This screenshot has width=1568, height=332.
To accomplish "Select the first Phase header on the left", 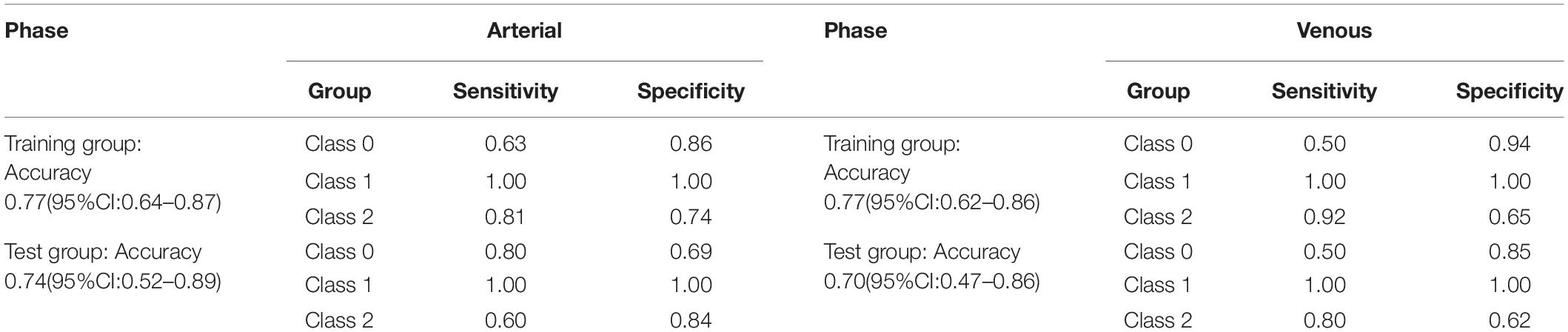I will (x=36, y=30).
